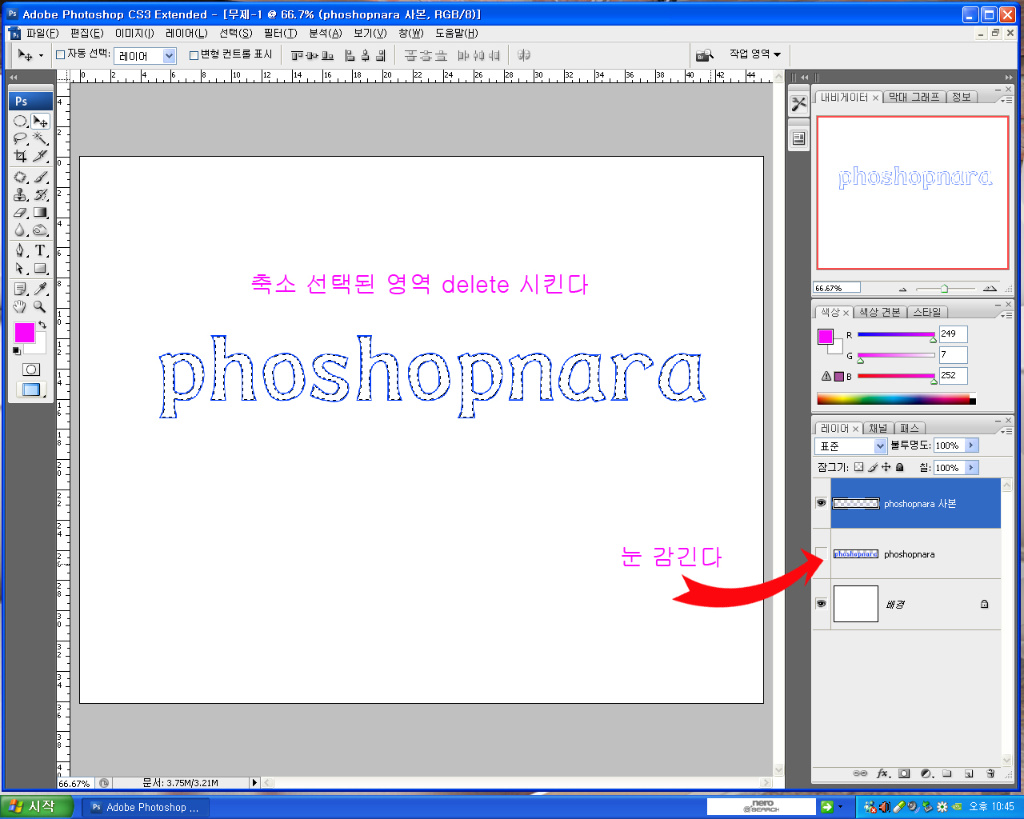Reset to default foreground and background colors
Image resolution: width=1024 pixels, height=819 pixels.
click(16, 351)
